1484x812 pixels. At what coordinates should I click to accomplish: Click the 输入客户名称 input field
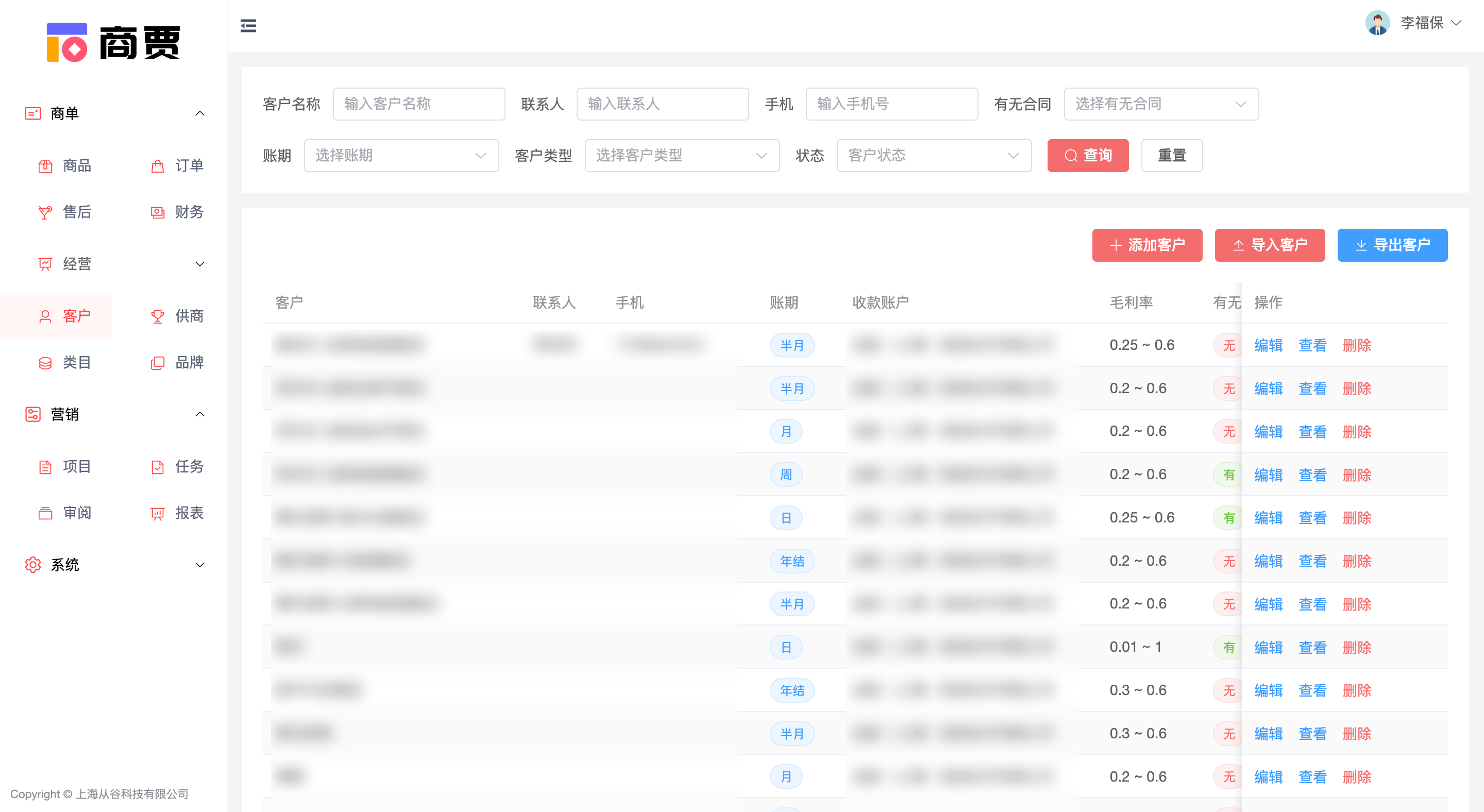[x=419, y=104]
